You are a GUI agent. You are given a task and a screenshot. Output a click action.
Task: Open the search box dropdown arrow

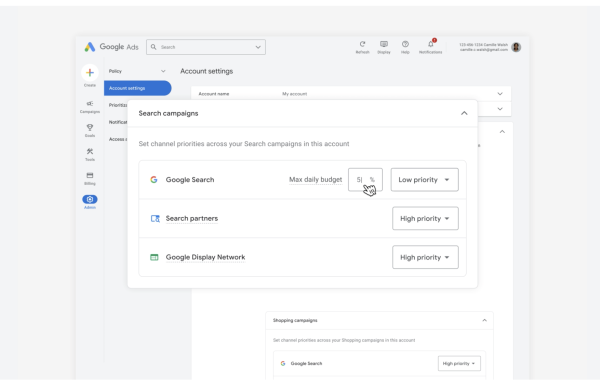(x=258, y=47)
